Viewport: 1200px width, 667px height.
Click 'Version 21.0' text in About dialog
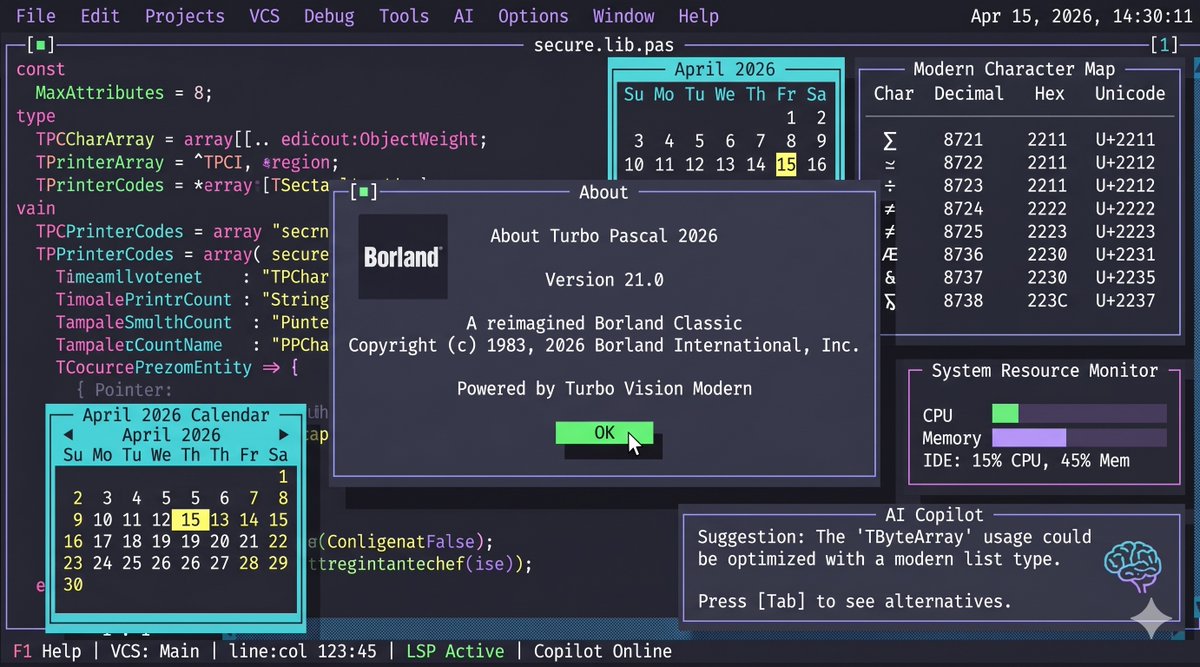coord(604,280)
